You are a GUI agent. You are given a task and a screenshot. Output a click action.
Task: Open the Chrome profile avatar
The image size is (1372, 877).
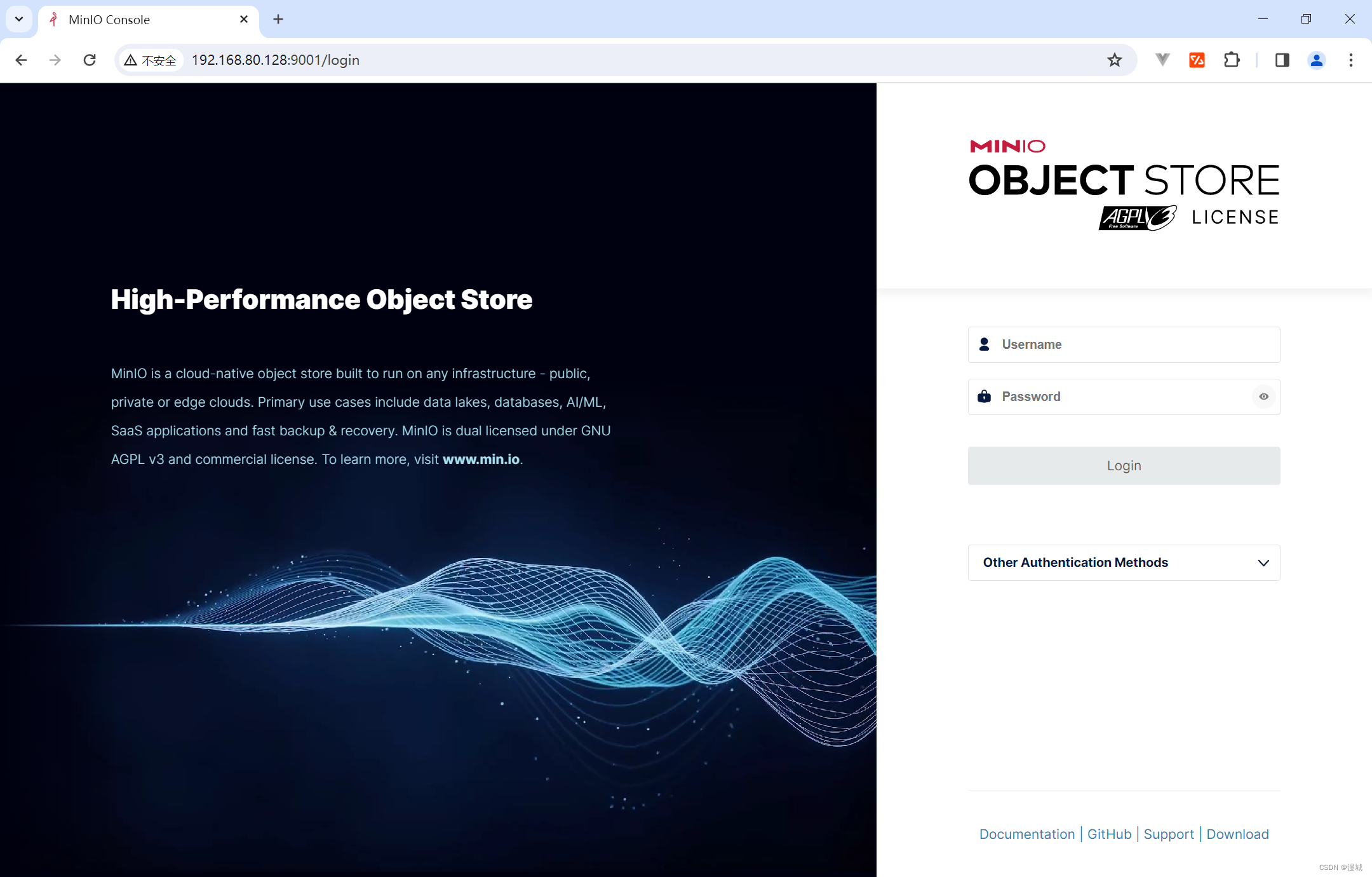point(1316,60)
